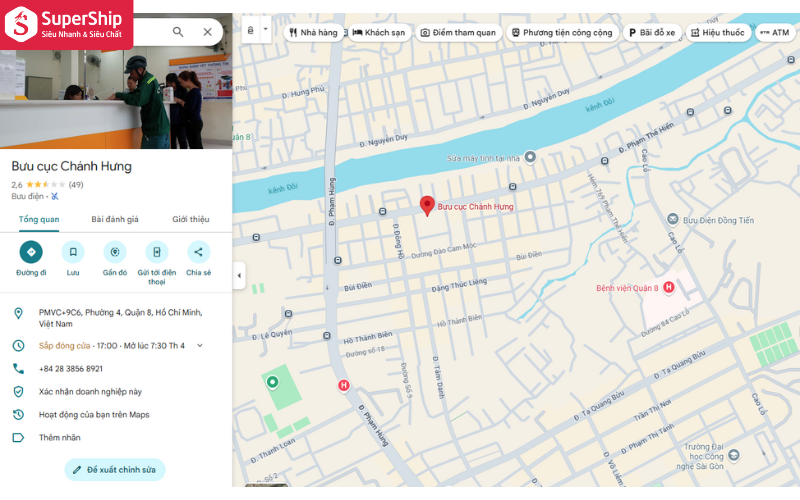Click the wheelchair accessibility icon under the rating

(x=55, y=196)
